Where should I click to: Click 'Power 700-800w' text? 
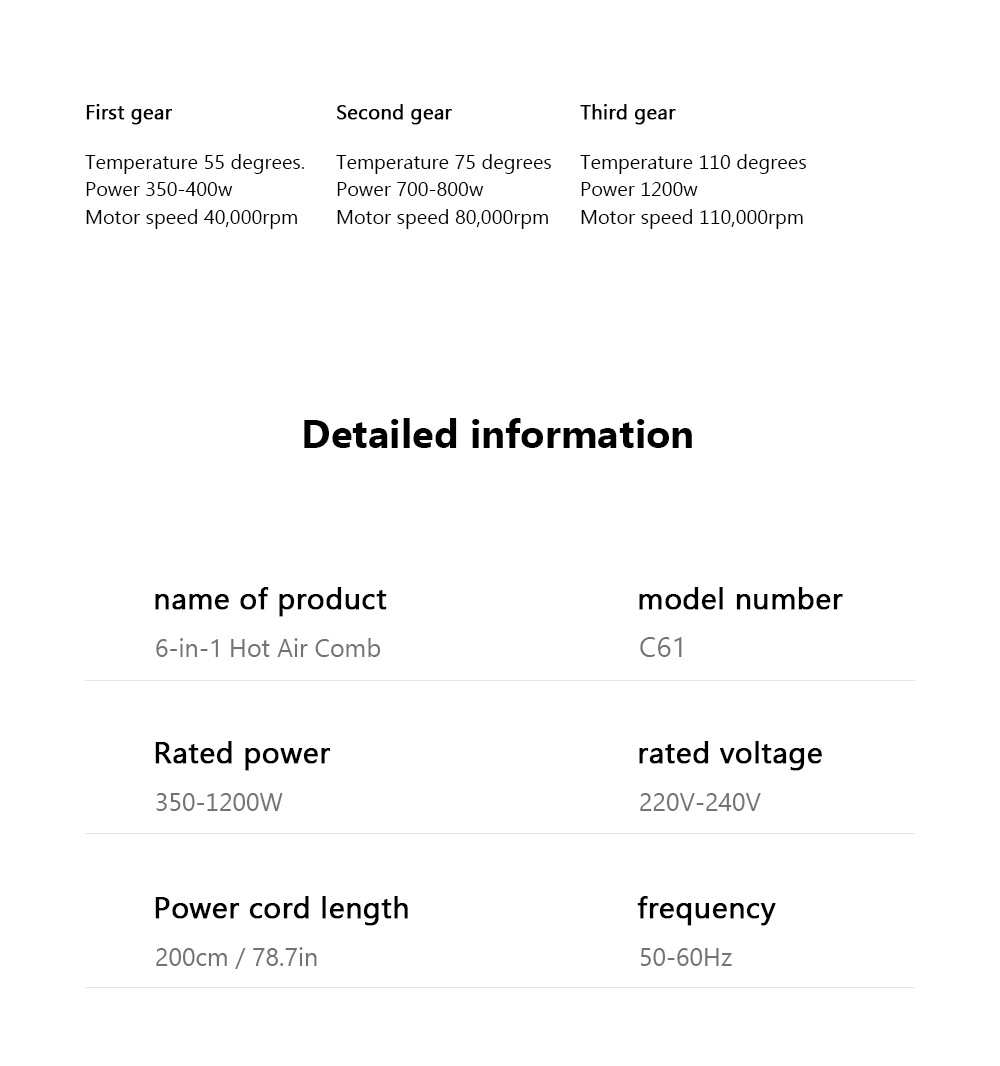click(x=409, y=189)
